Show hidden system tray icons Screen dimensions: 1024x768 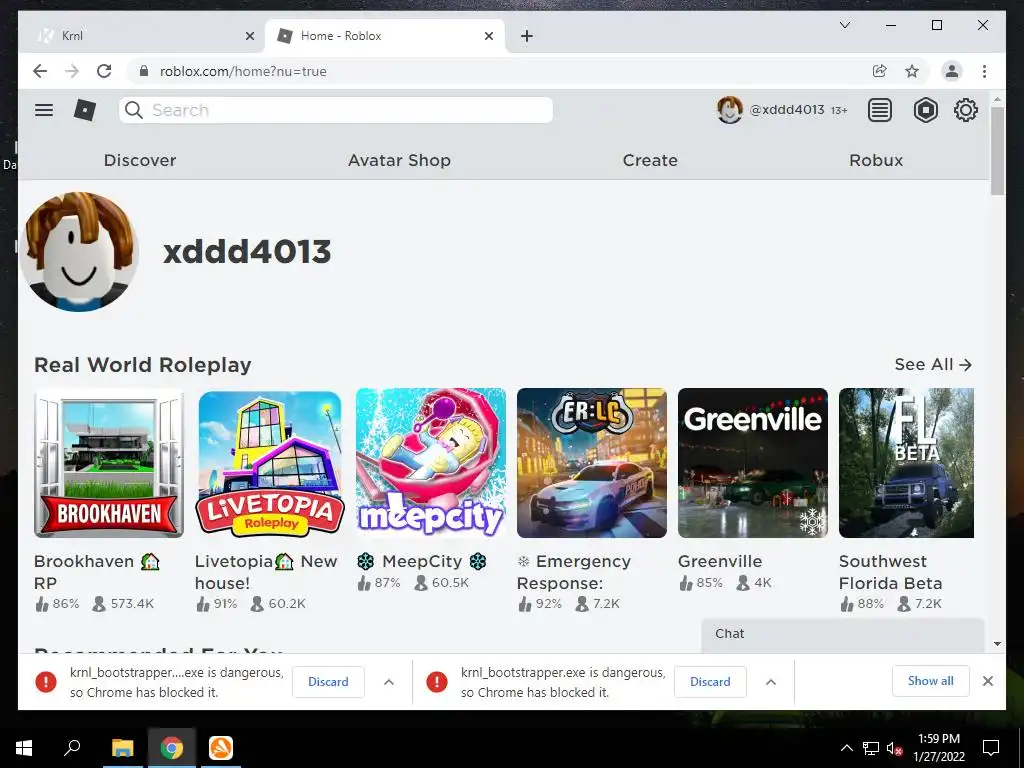tap(846, 748)
